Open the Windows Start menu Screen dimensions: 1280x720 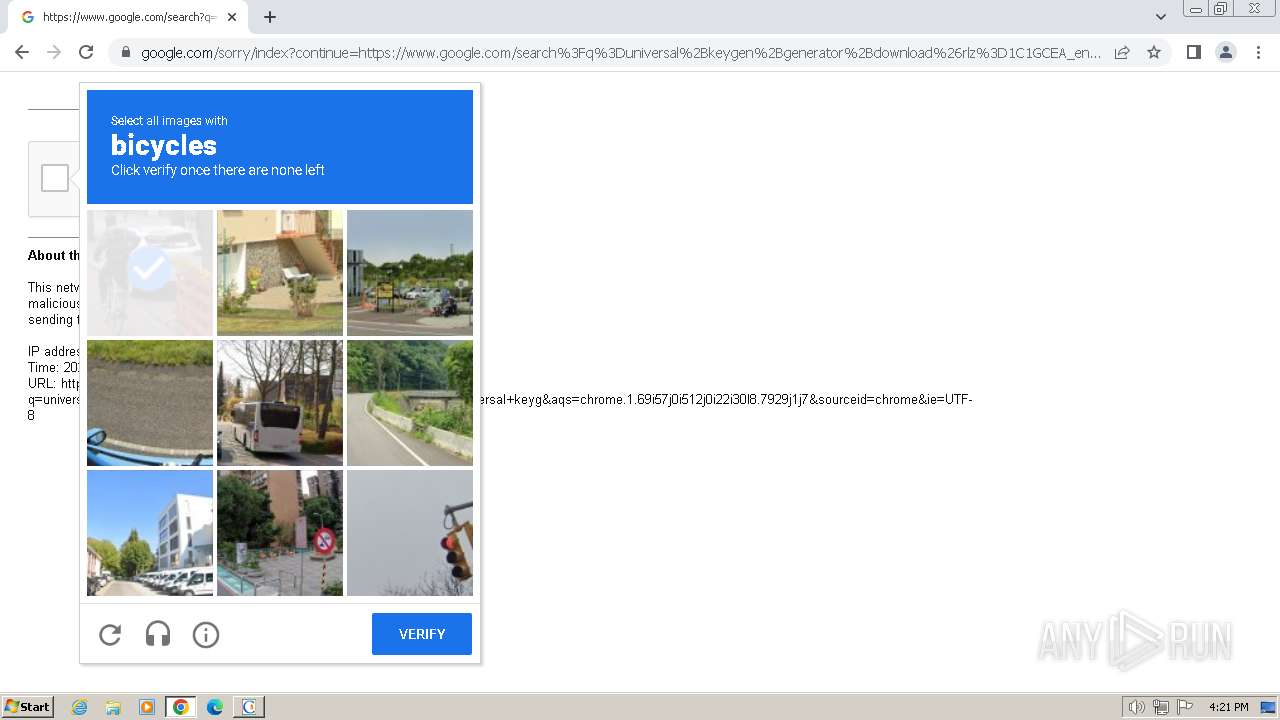28,707
